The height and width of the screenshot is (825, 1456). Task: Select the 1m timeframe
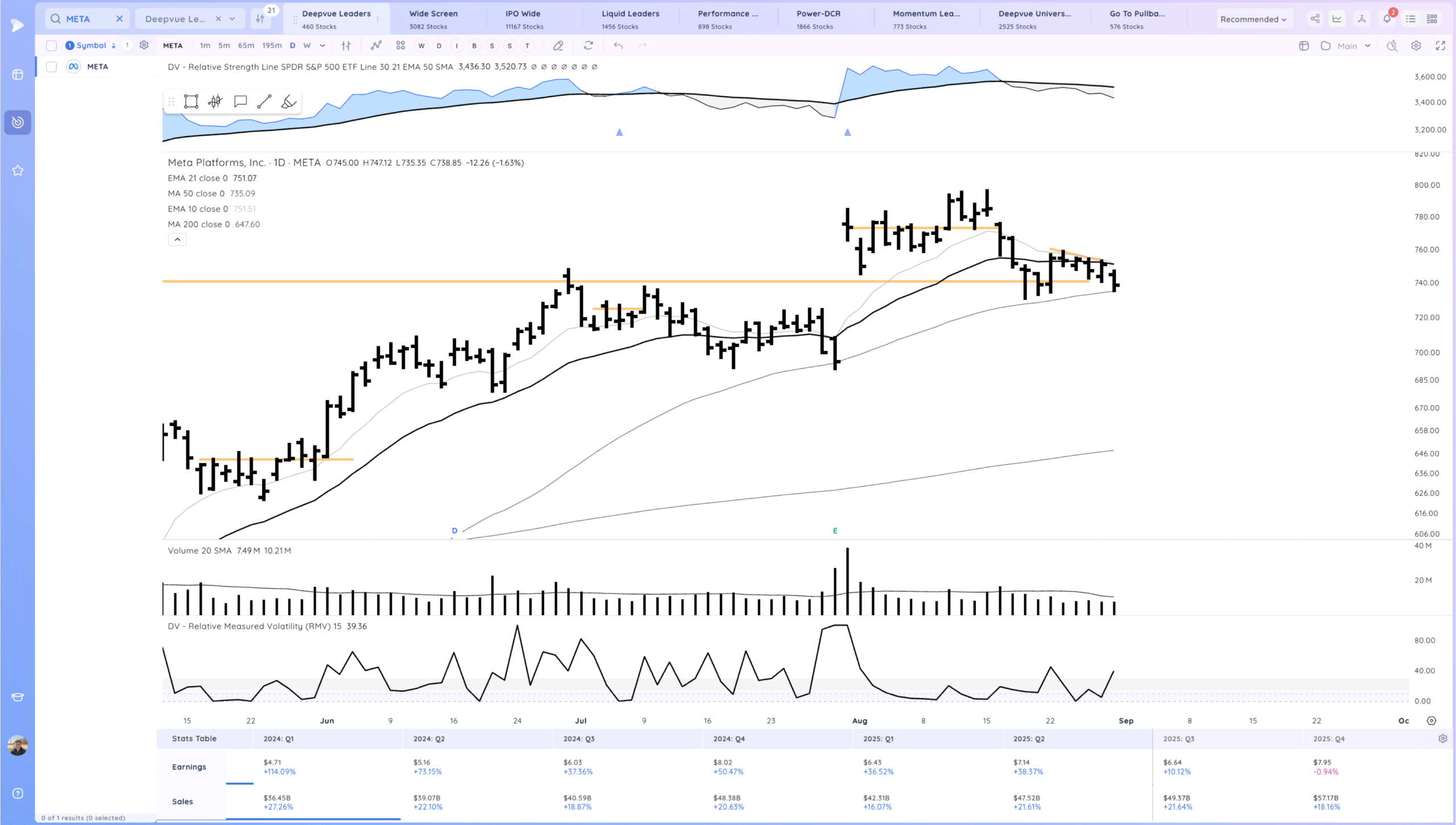(205, 46)
